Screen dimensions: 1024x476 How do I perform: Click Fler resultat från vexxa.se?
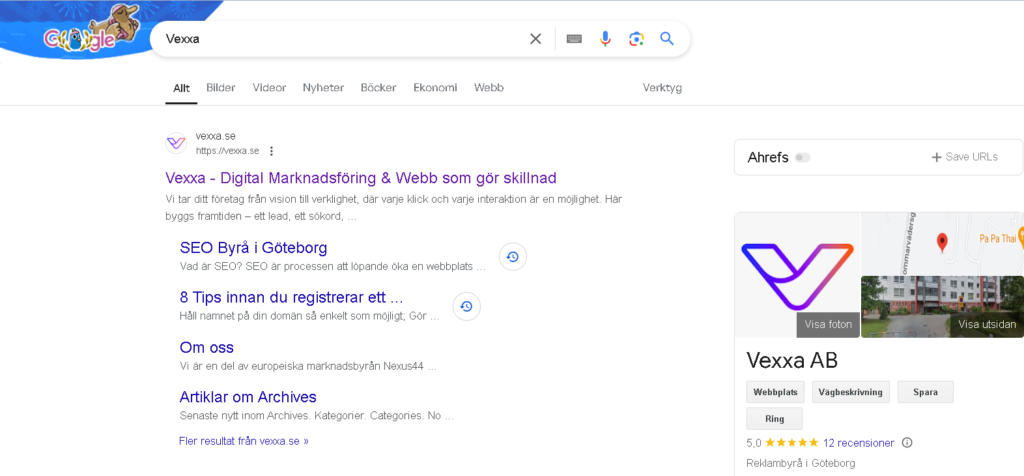(244, 441)
